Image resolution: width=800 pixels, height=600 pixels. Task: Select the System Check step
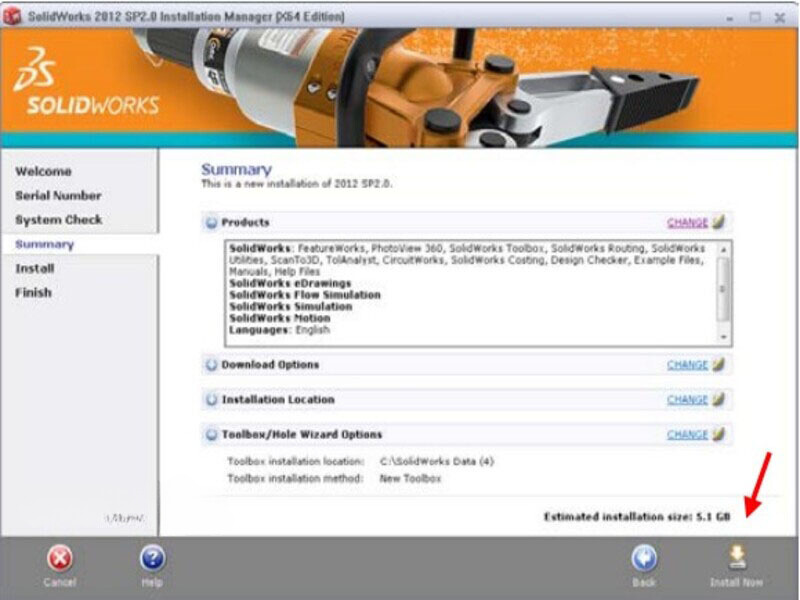(x=59, y=220)
